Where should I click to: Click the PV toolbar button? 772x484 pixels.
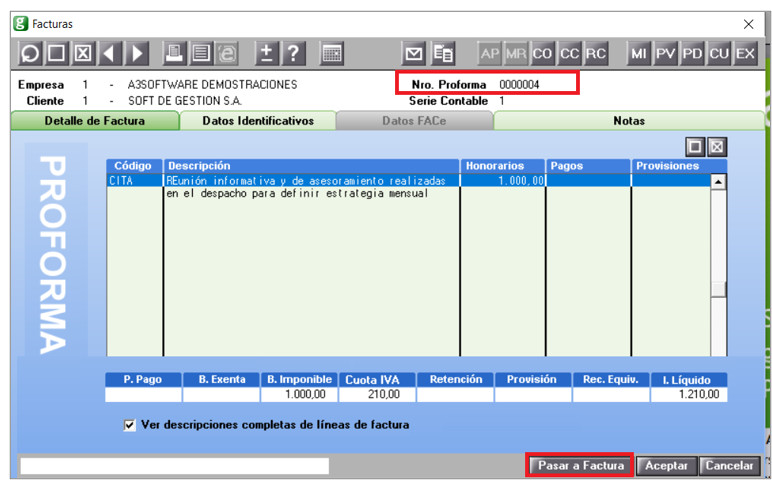pos(665,53)
